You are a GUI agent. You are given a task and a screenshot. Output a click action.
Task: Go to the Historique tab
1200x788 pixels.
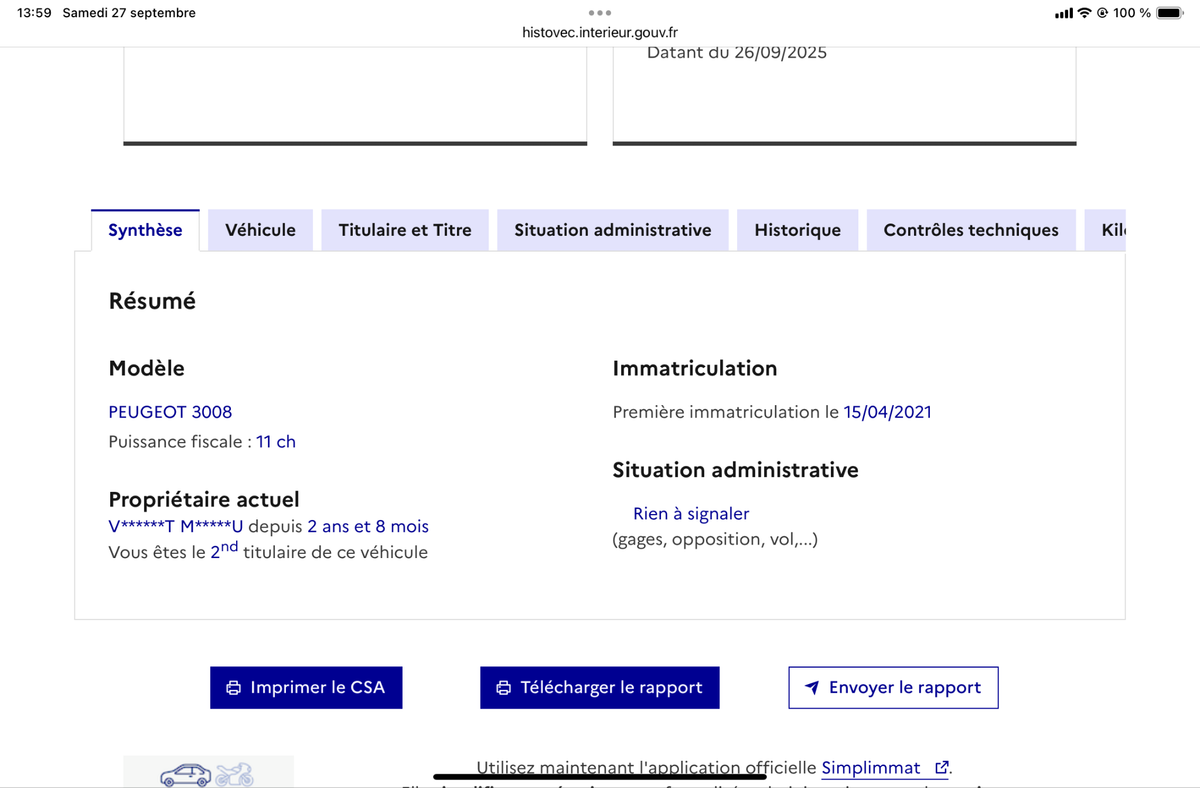(x=797, y=230)
